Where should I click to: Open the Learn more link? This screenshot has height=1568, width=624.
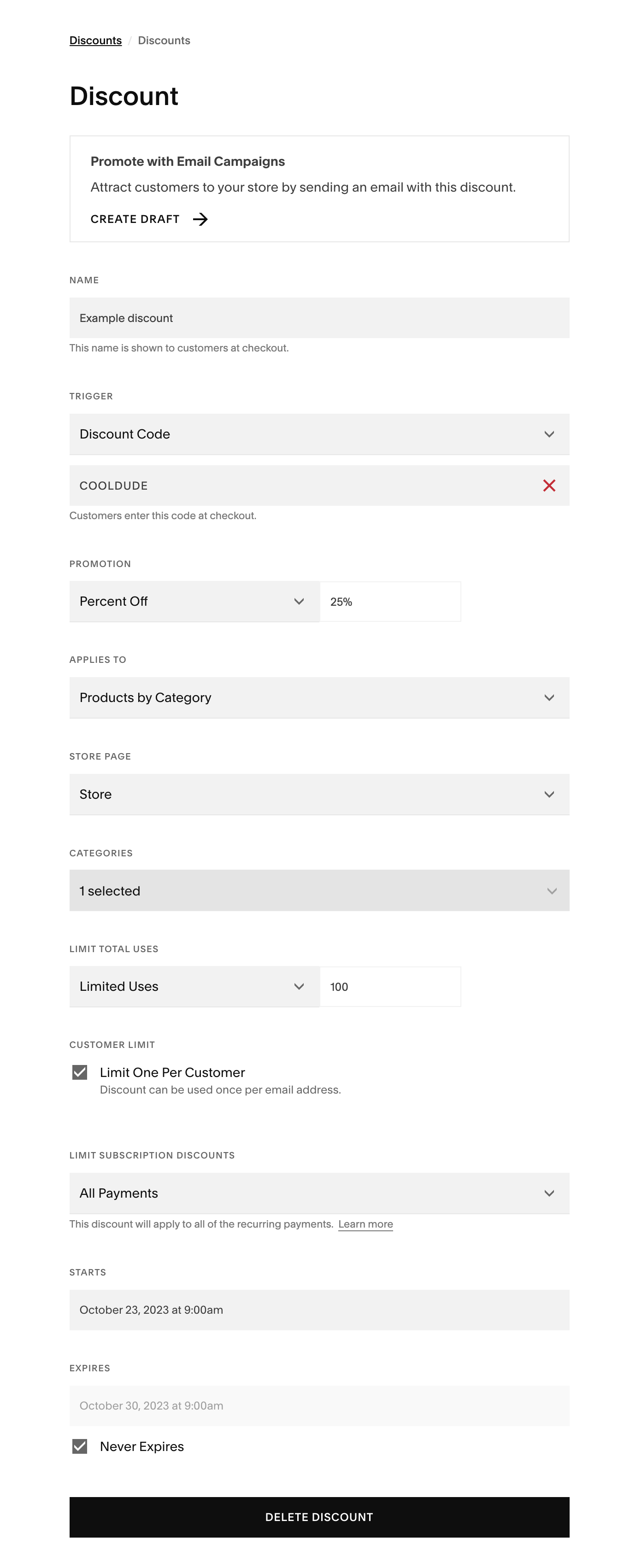click(x=365, y=1224)
